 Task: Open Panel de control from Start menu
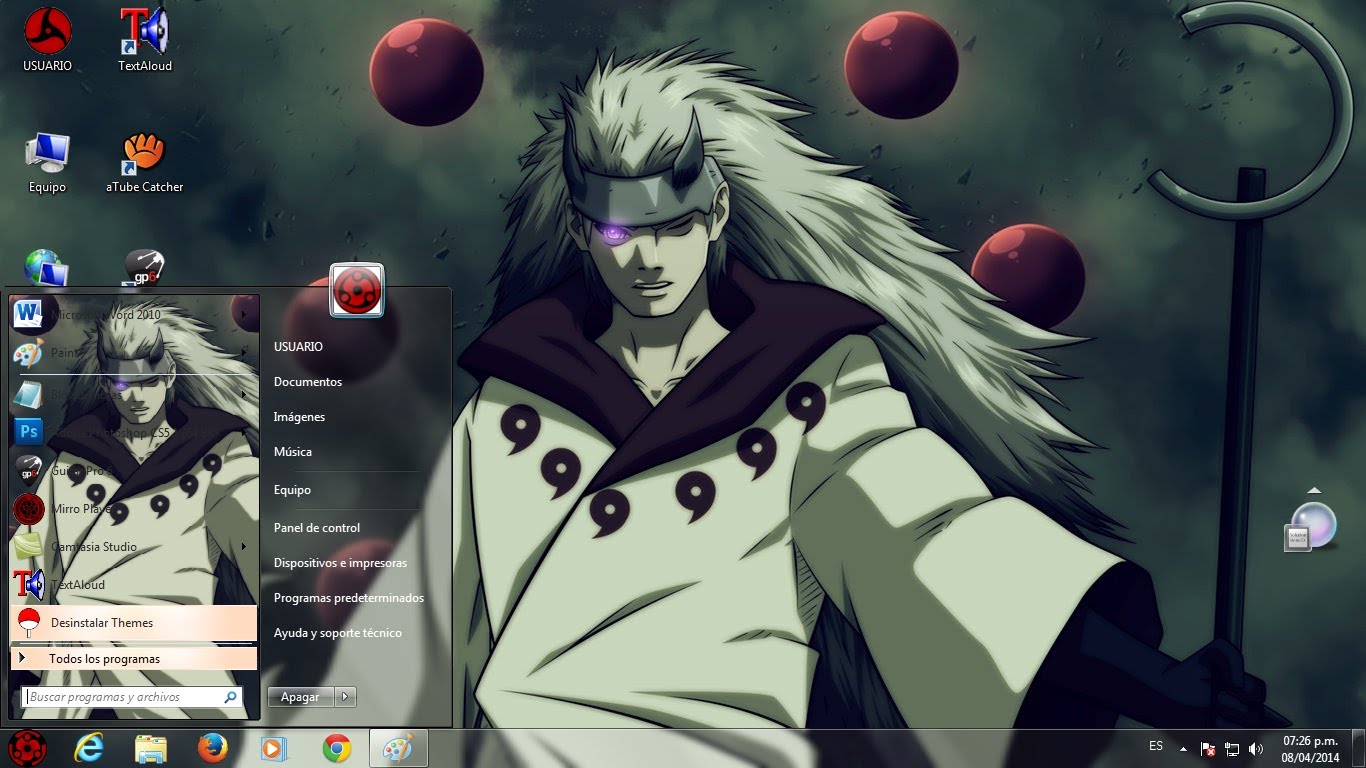click(317, 528)
